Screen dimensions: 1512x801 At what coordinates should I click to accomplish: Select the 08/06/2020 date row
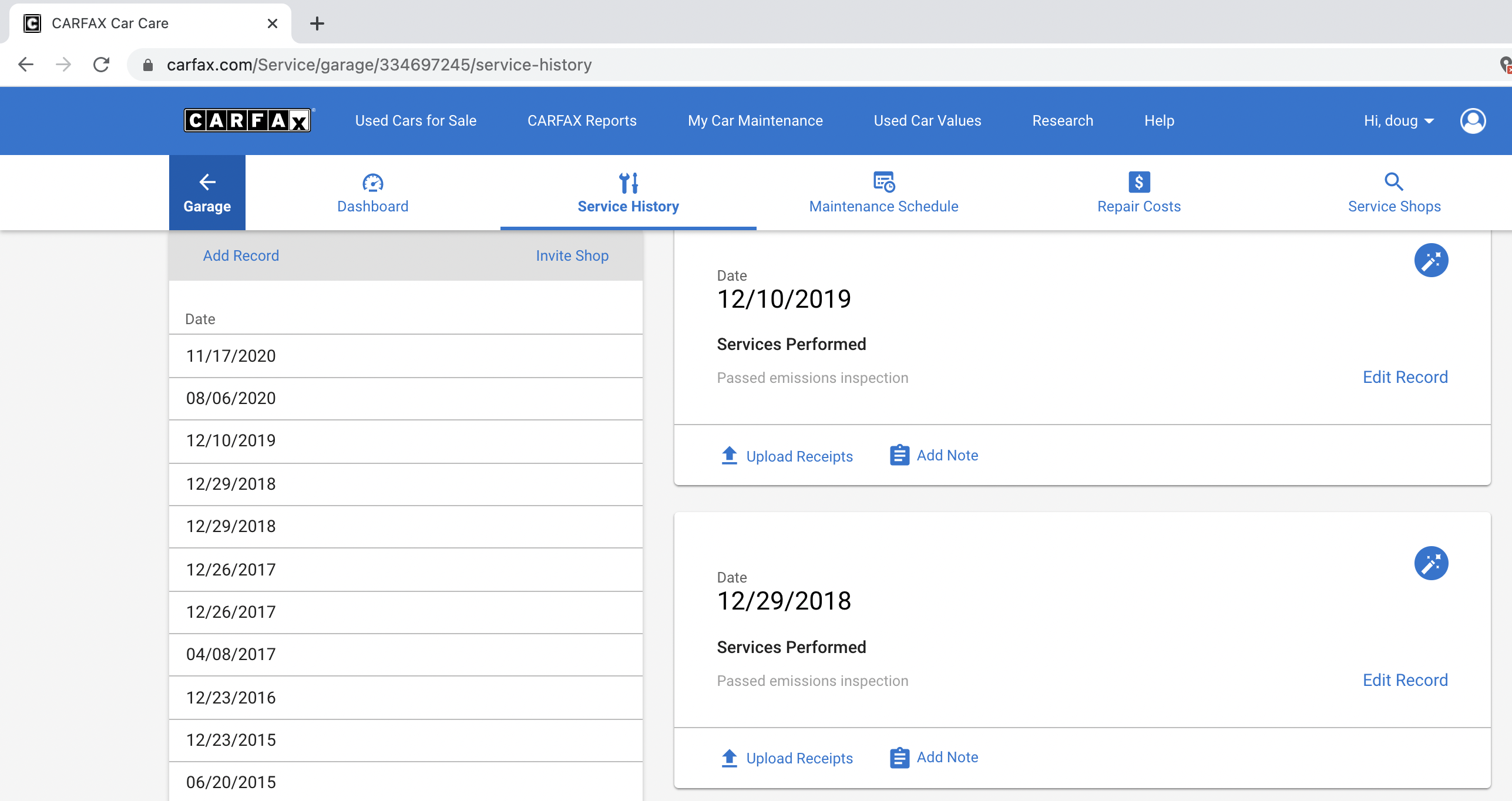coord(406,398)
